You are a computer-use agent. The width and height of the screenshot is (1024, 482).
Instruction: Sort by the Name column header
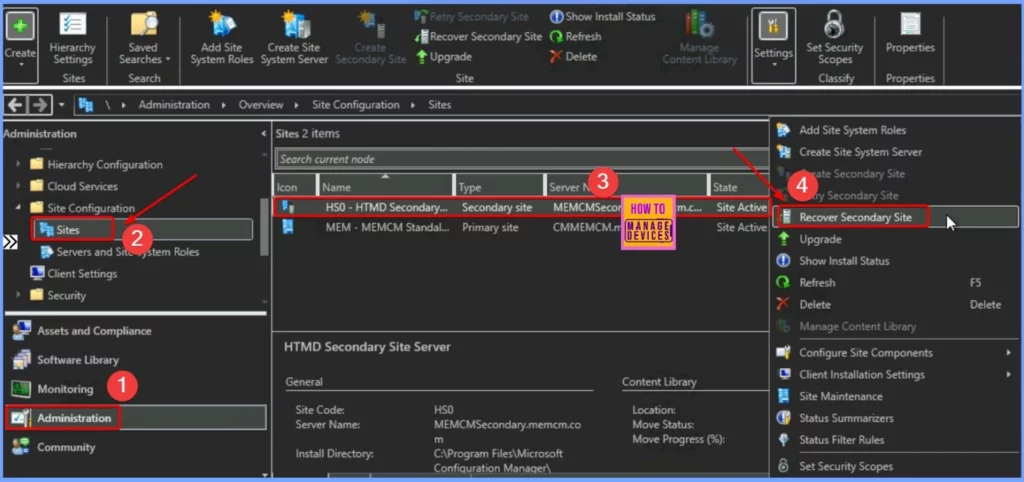385,187
